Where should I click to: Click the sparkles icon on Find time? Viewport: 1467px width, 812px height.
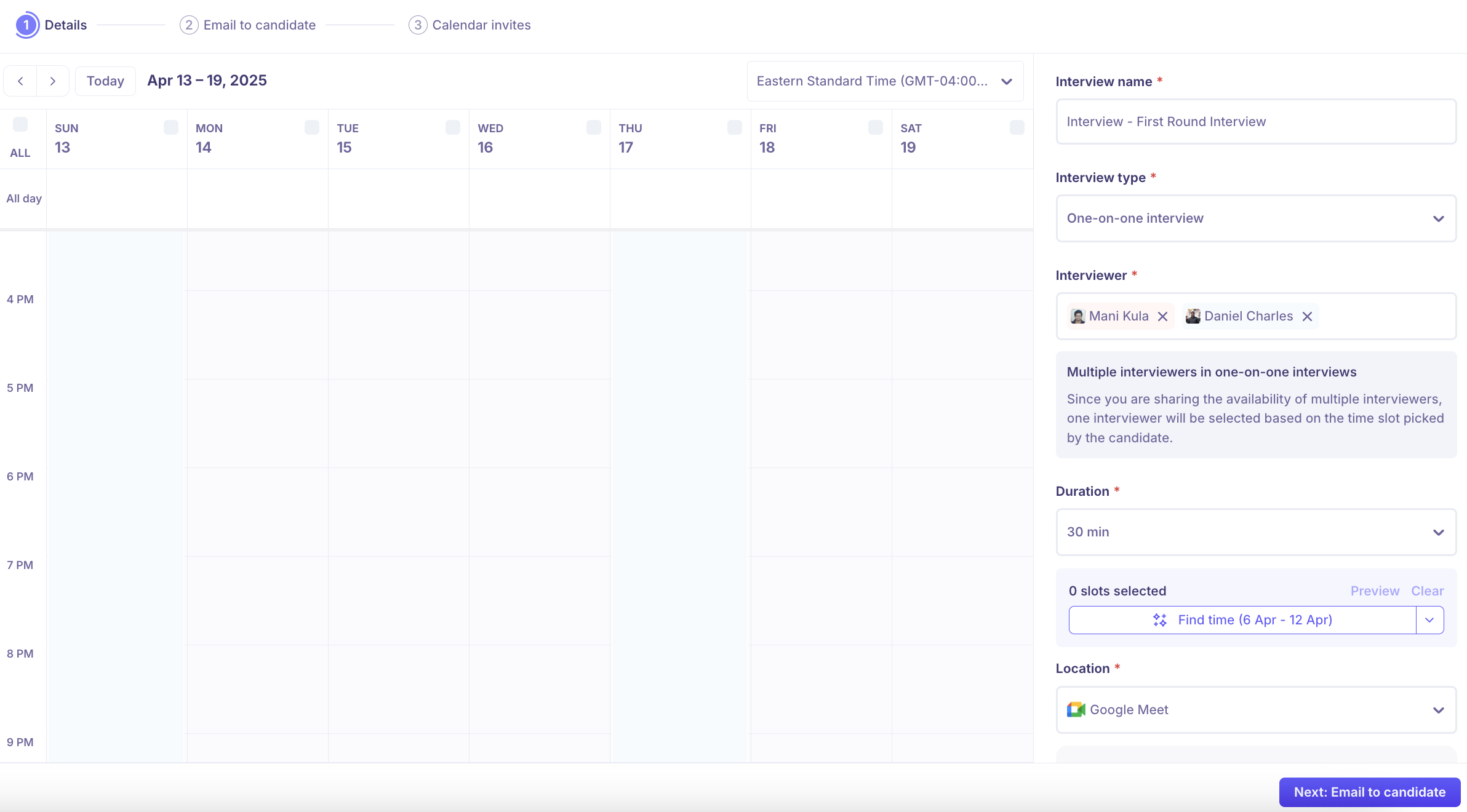tap(1159, 620)
